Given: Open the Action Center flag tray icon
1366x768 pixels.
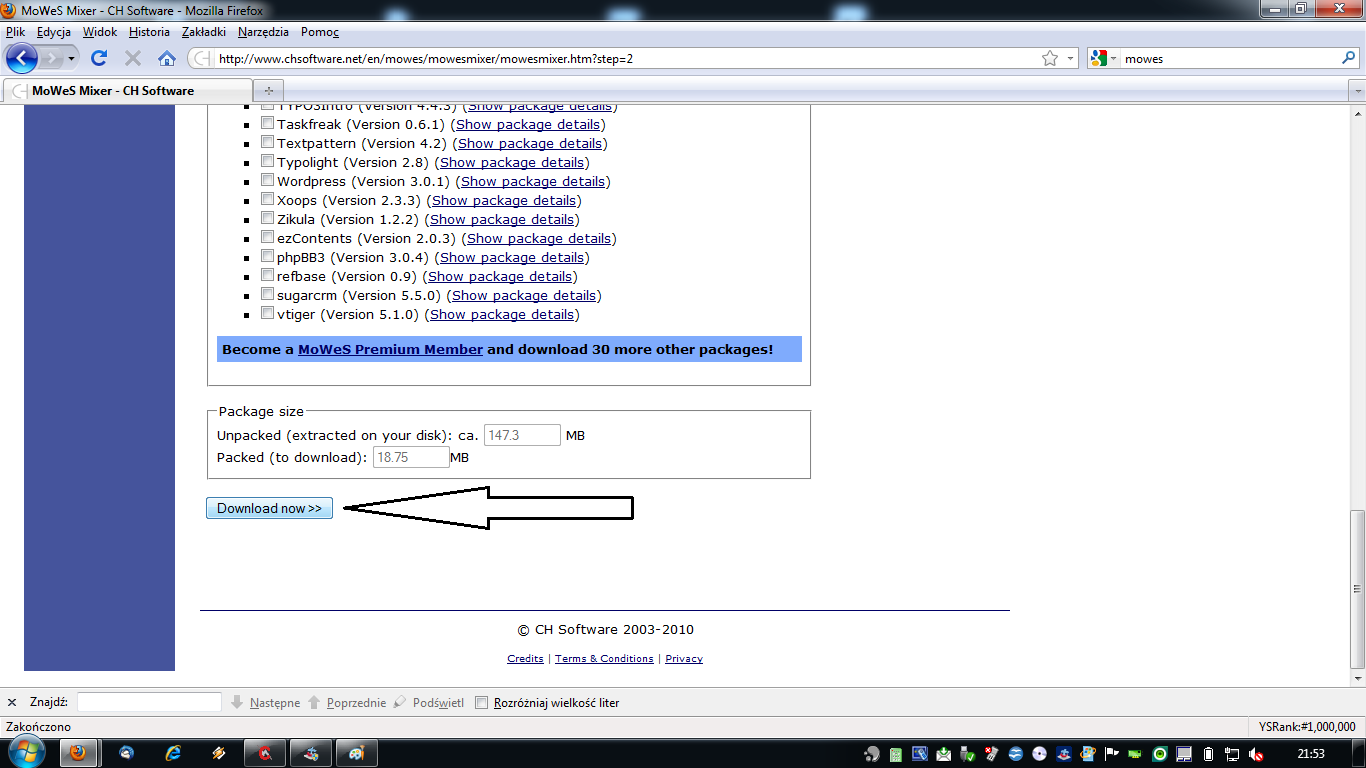Looking at the screenshot, I should coord(1111,754).
